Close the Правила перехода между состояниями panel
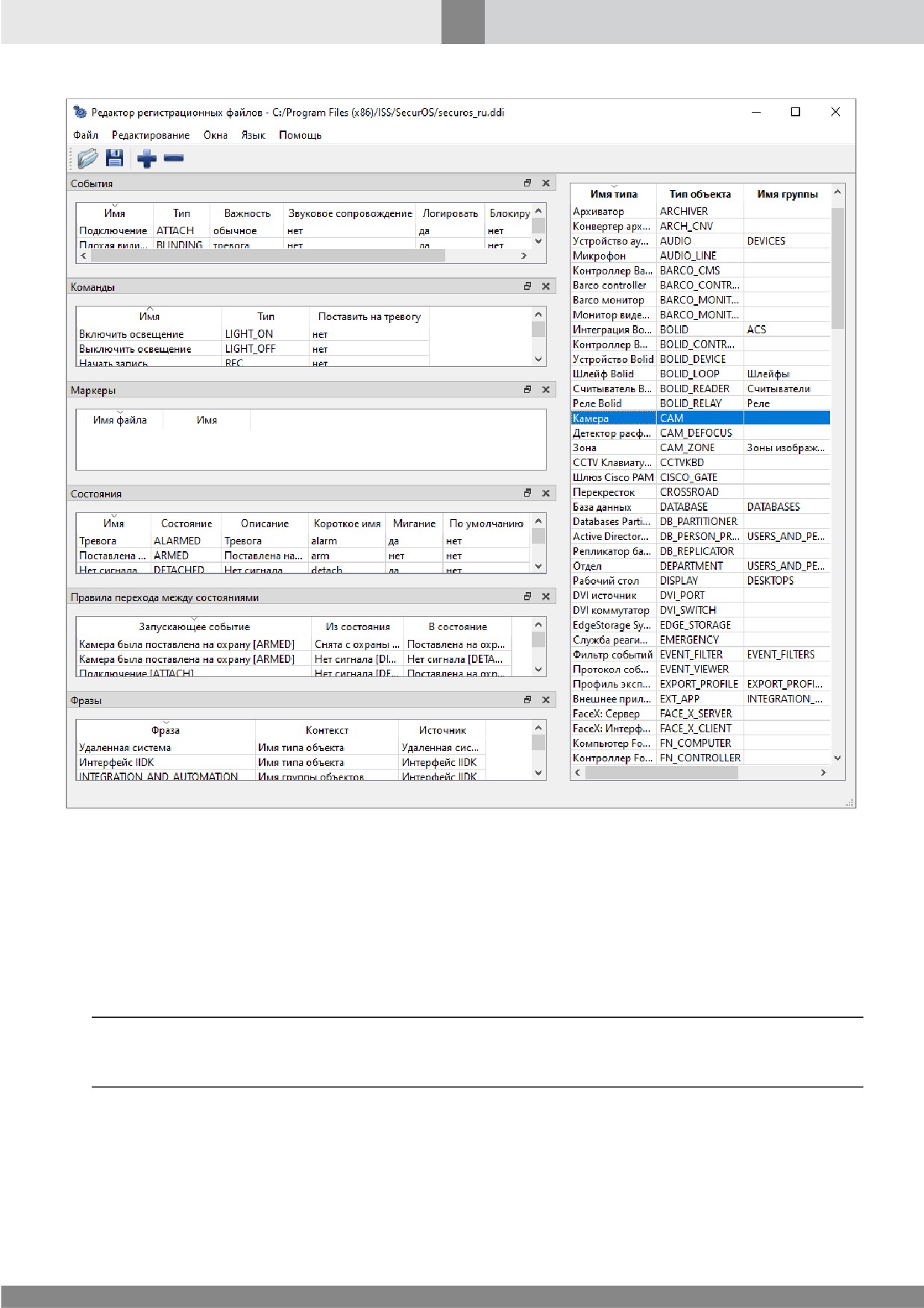The height and width of the screenshot is (1308, 924). click(x=546, y=597)
